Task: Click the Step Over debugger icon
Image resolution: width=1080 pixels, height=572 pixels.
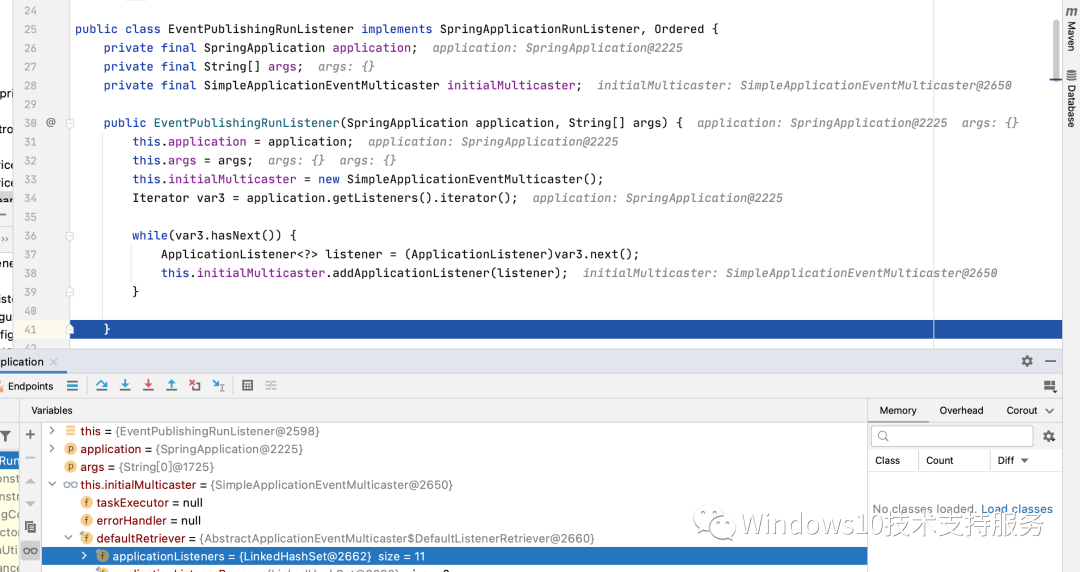Action: click(x=102, y=385)
